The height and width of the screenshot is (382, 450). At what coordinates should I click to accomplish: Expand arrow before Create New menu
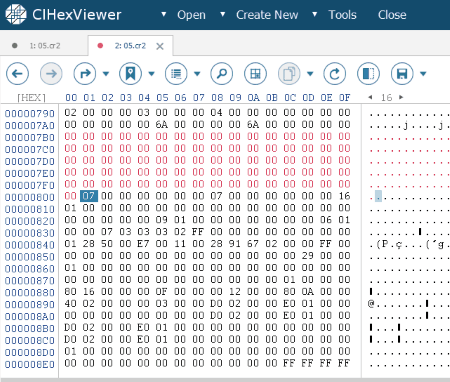[223, 14]
